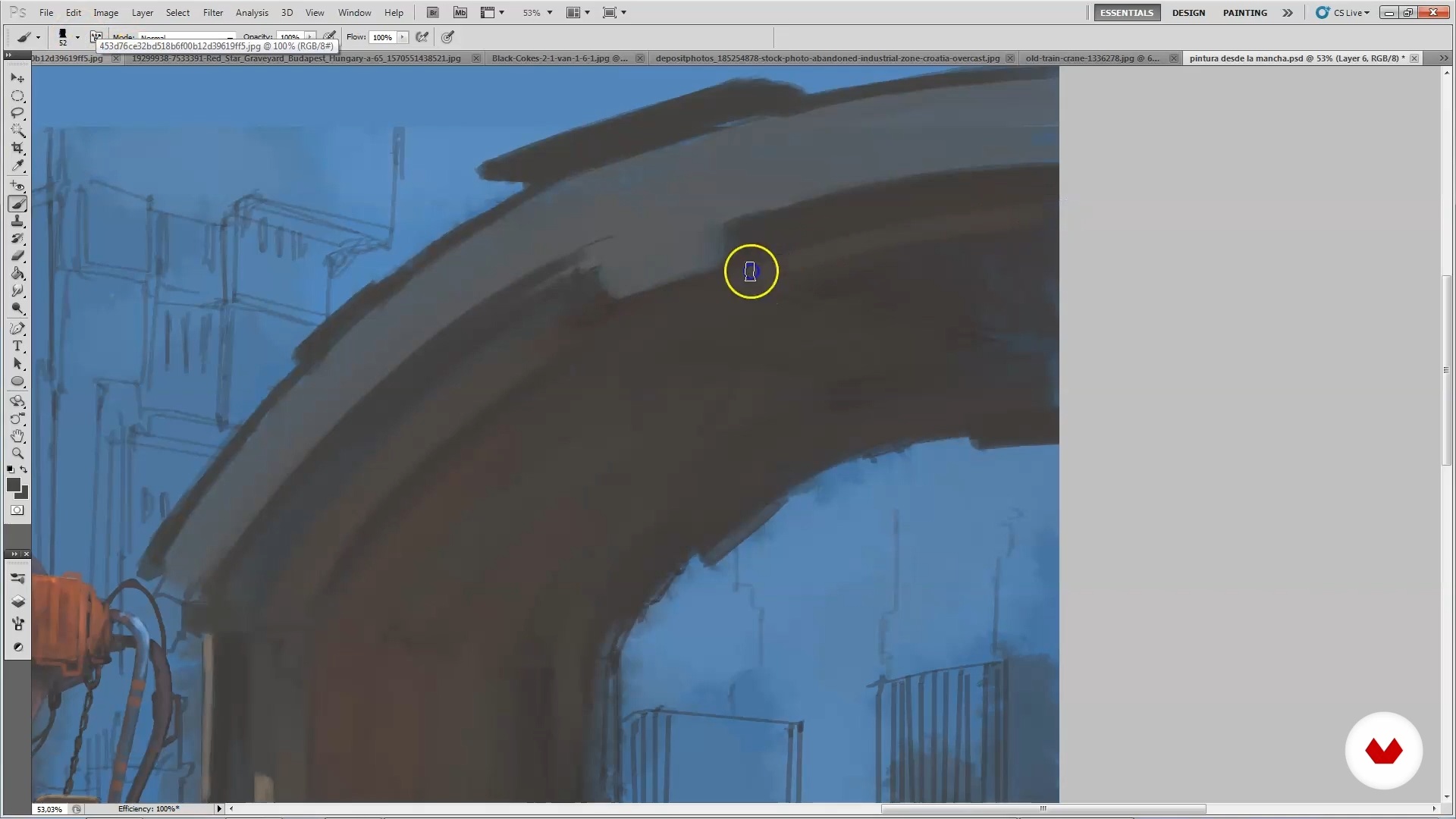The height and width of the screenshot is (819, 1456).
Task: Select the Crop tool
Action: pos(17,148)
